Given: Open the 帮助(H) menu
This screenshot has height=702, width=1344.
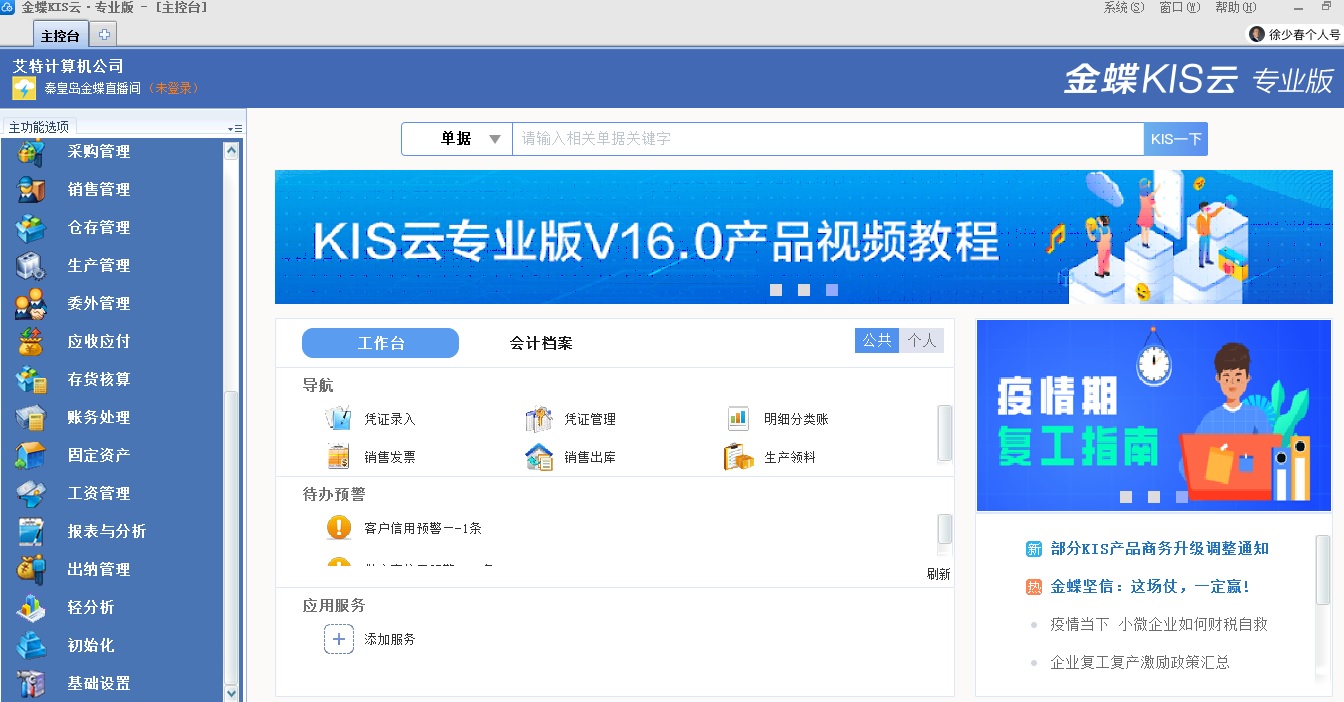Looking at the screenshot, I should [x=1235, y=7].
